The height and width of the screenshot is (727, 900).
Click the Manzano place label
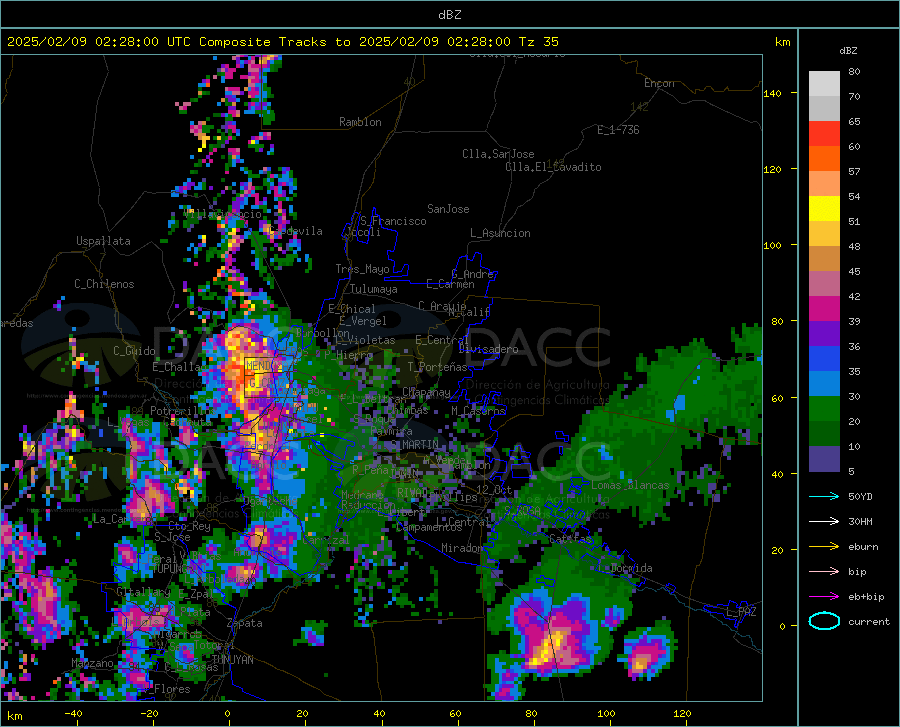coord(92,663)
